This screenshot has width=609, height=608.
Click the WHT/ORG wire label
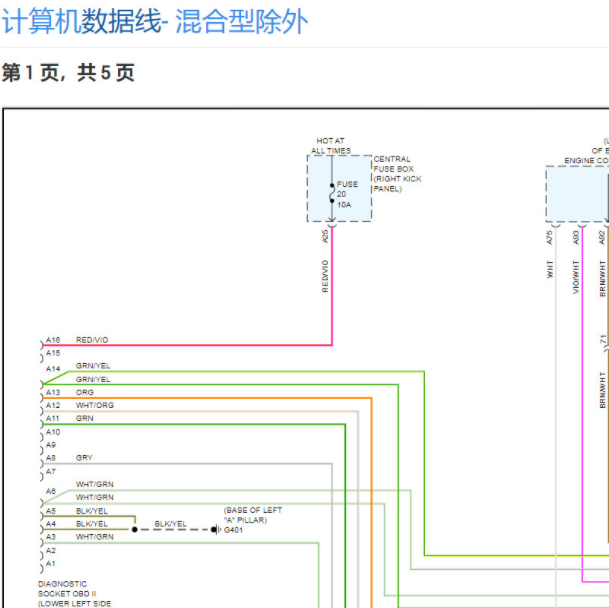95,405
